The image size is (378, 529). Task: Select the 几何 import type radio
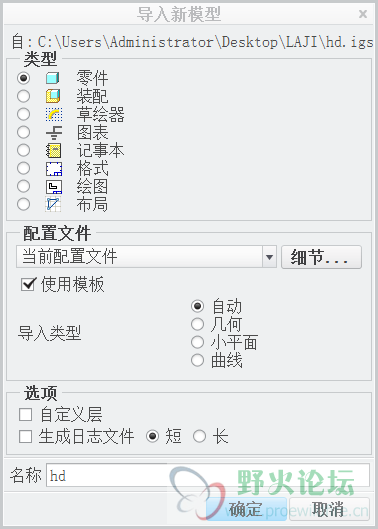pyautogui.click(x=197, y=325)
